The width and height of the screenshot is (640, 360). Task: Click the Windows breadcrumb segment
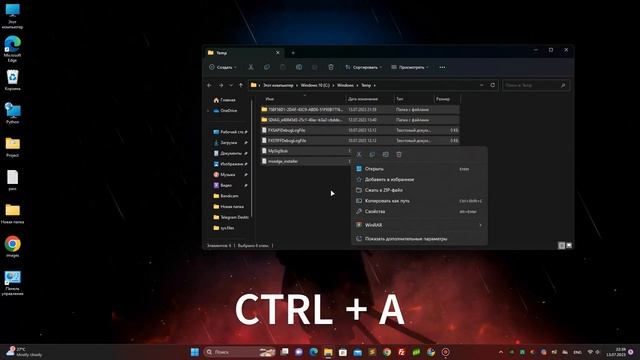[x=345, y=85]
